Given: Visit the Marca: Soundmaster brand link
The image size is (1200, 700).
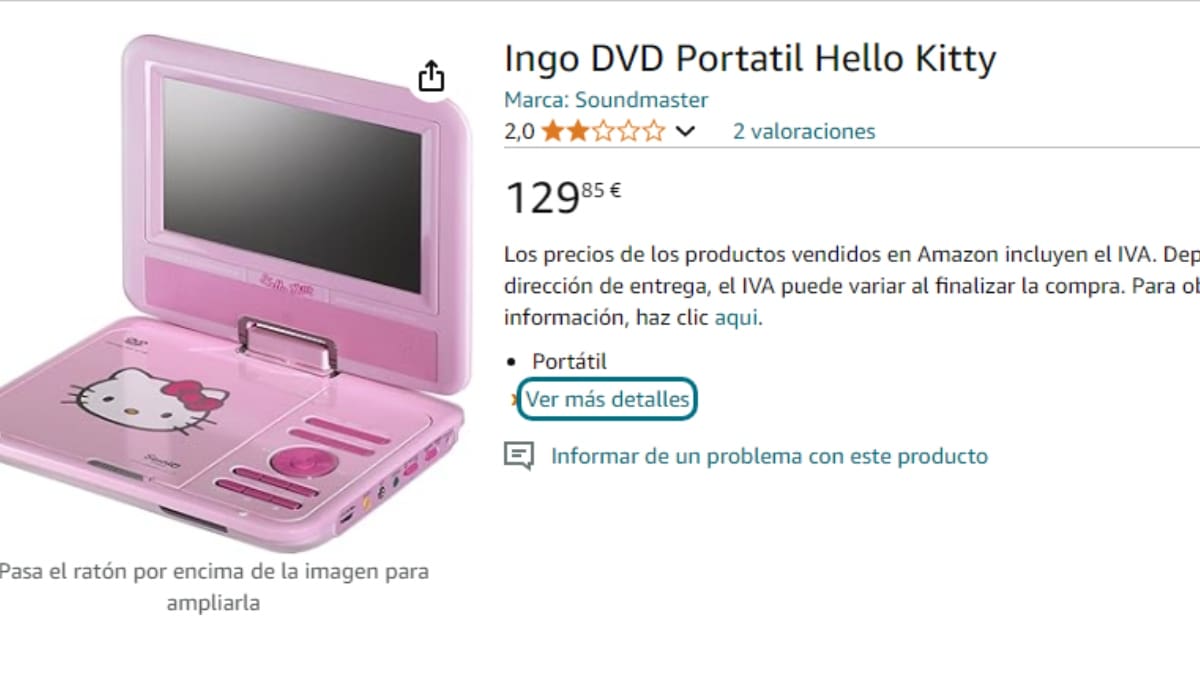Looking at the screenshot, I should click(x=606, y=100).
